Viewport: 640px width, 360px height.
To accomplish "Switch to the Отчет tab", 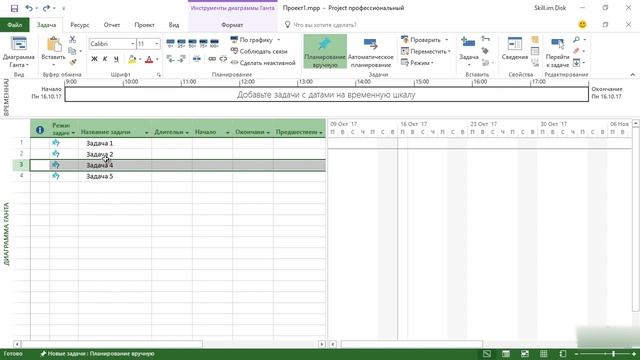I will click(112, 25).
